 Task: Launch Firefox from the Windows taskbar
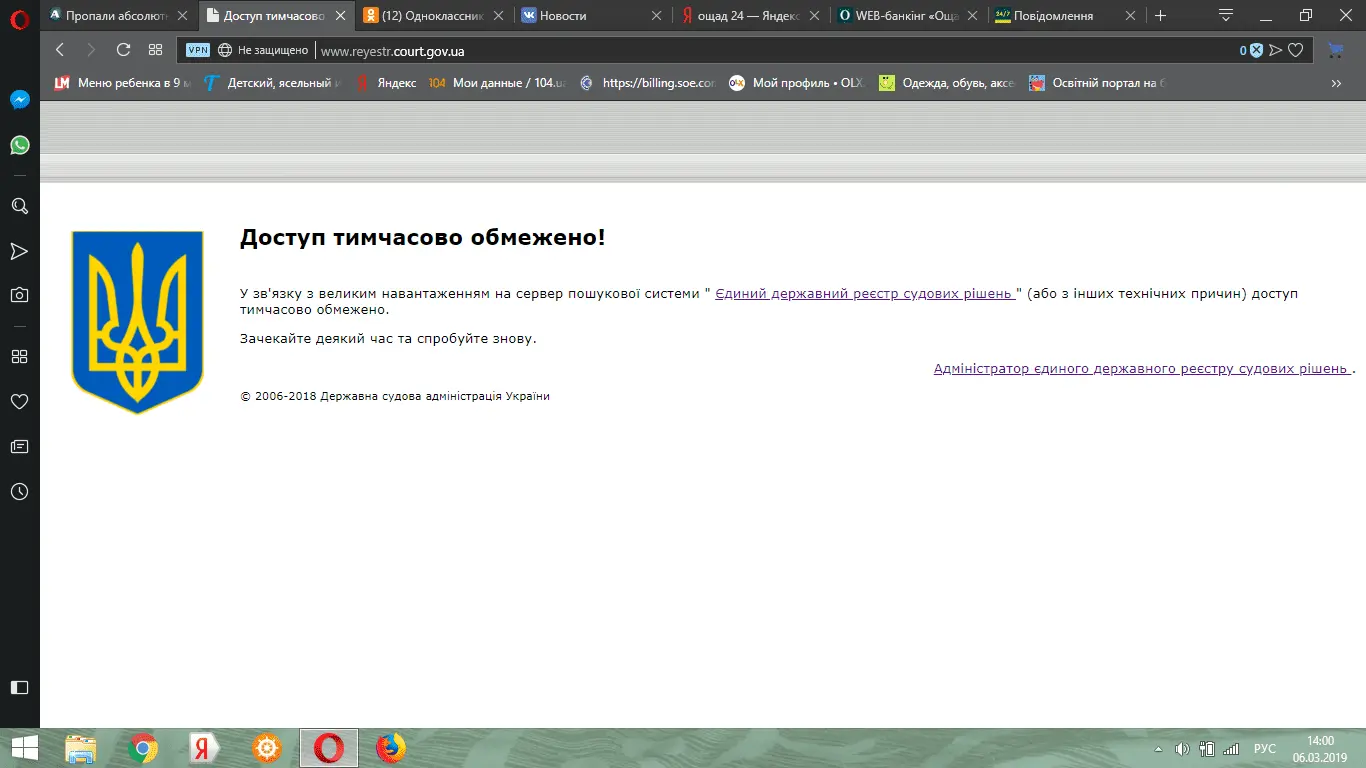tap(391, 747)
